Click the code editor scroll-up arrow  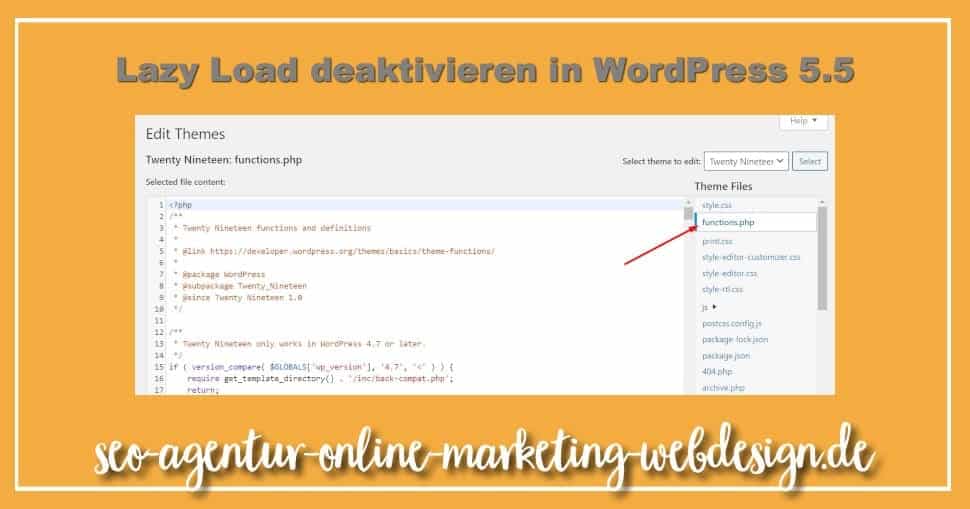pyautogui.click(x=688, y=202)
